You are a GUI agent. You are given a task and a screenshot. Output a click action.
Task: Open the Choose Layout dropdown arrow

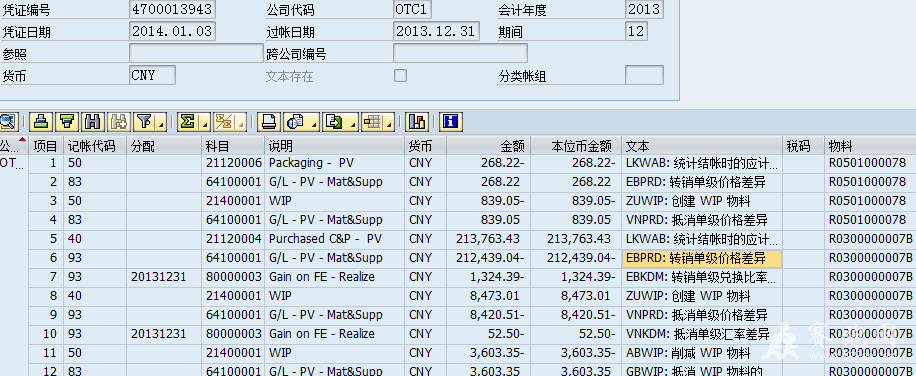coord(389,122)
